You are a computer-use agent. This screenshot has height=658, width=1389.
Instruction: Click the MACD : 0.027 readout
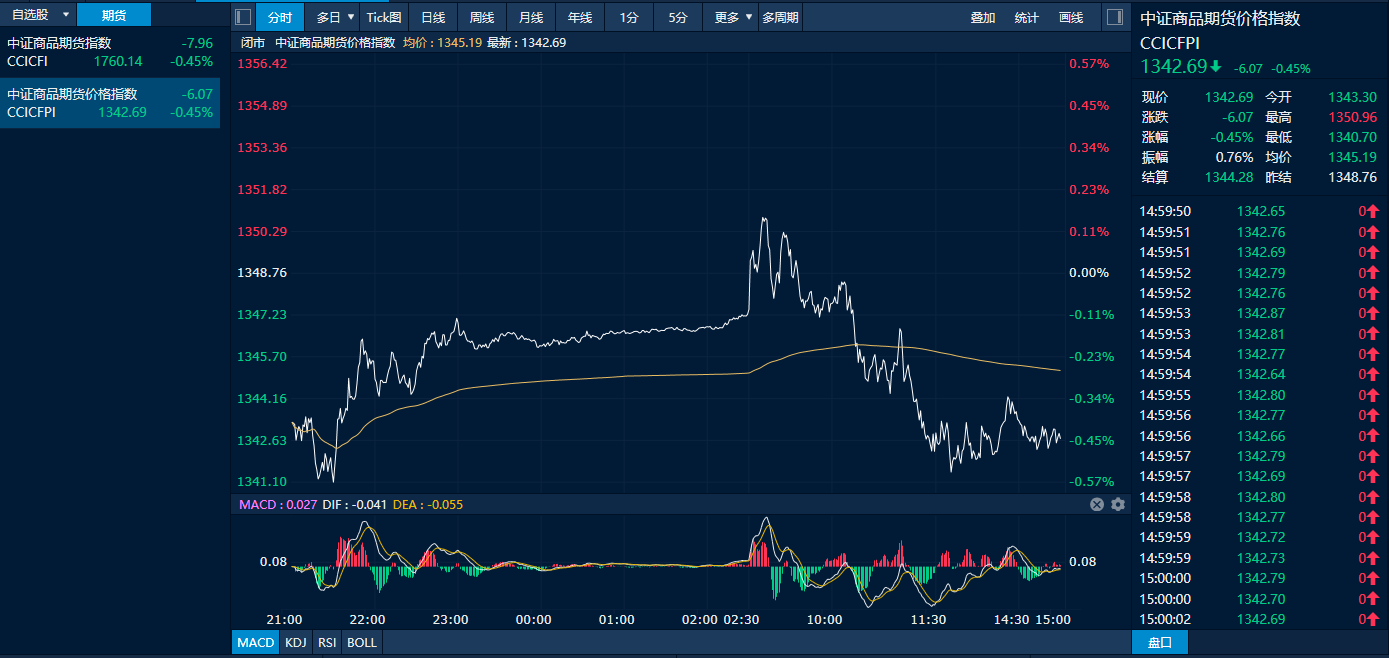click(x=278, y=505)
